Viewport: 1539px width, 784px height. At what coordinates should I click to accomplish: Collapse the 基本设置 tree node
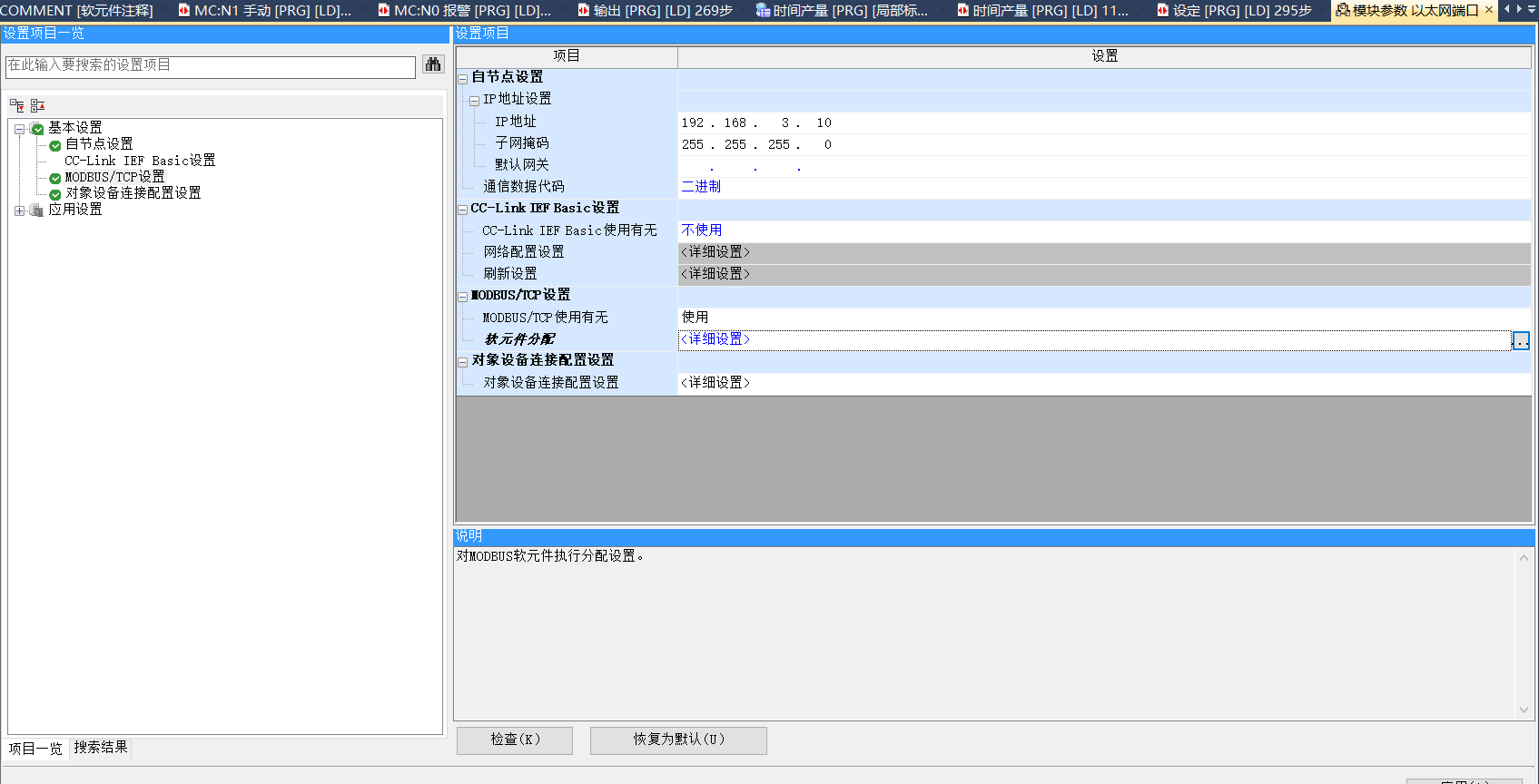(19, 129)
